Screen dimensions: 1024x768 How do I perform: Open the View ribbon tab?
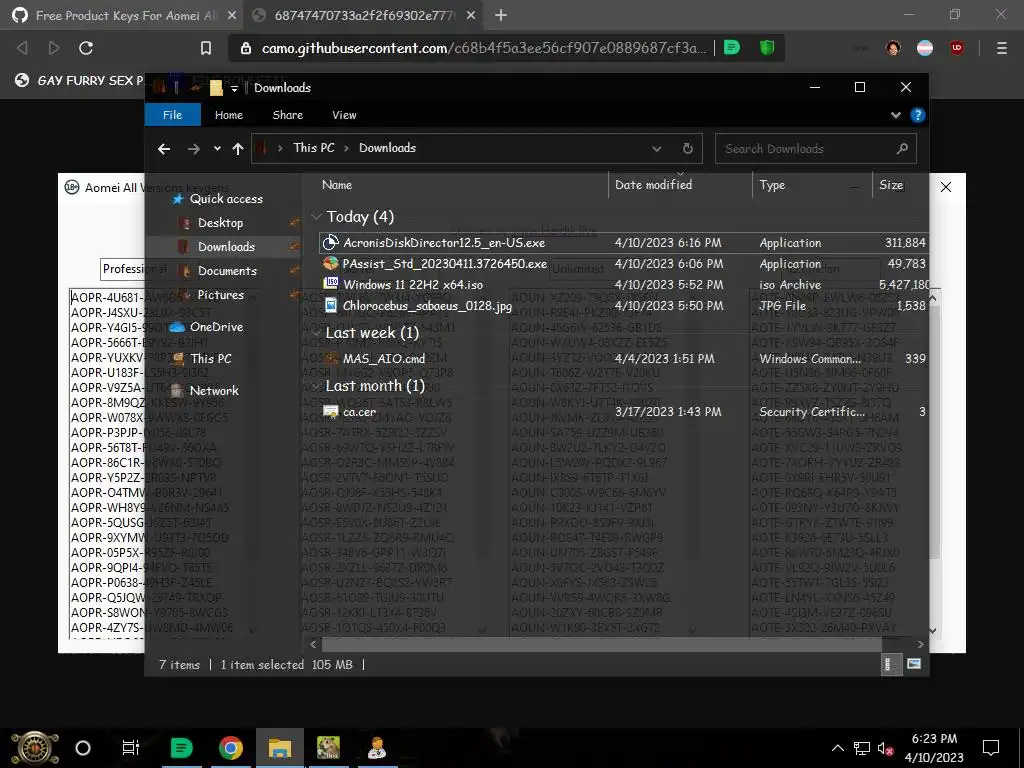pyautogui.click(x=344, y=115)
